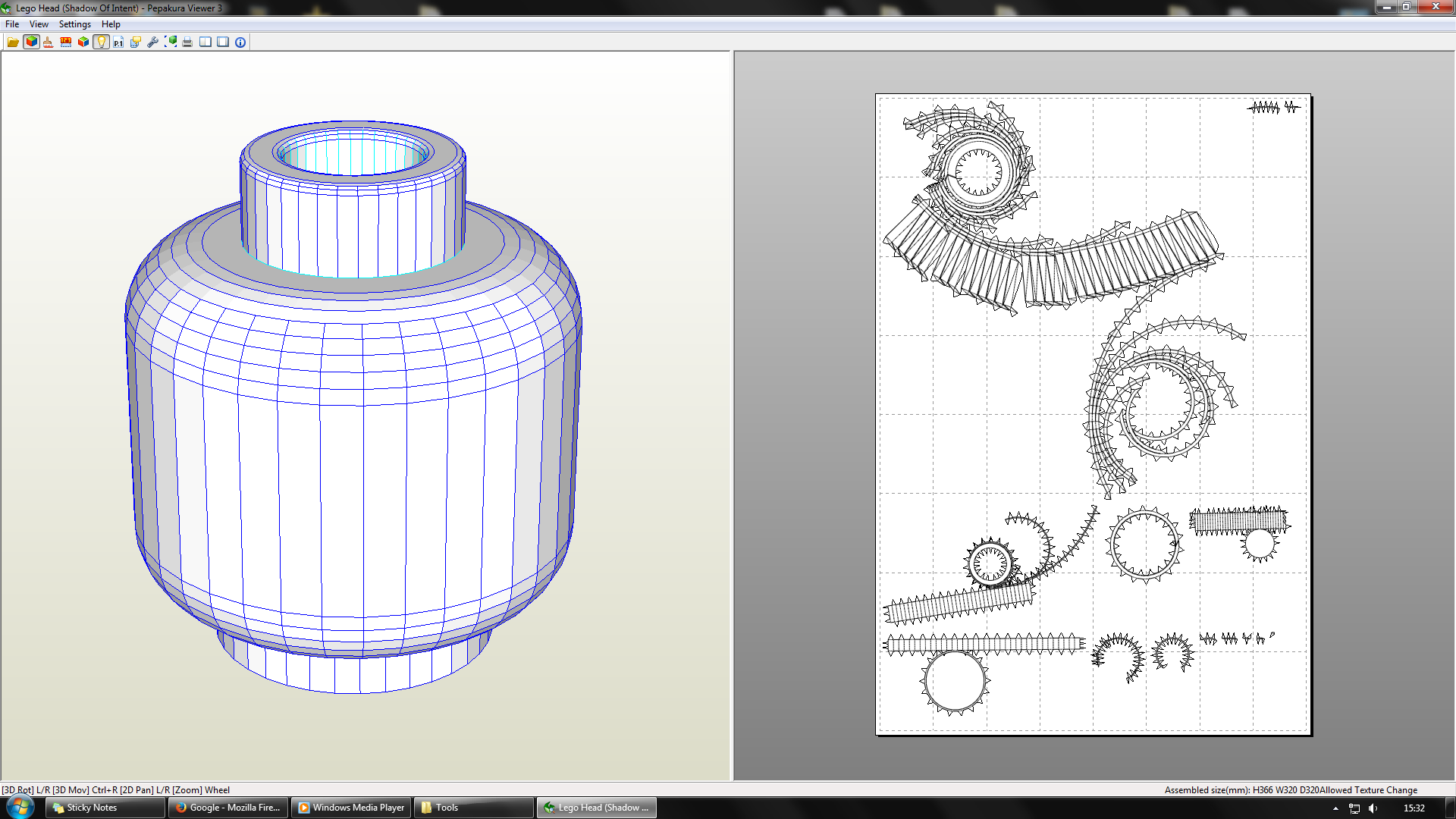Toggle the split two-pane view button

click(x=206, y=42)
